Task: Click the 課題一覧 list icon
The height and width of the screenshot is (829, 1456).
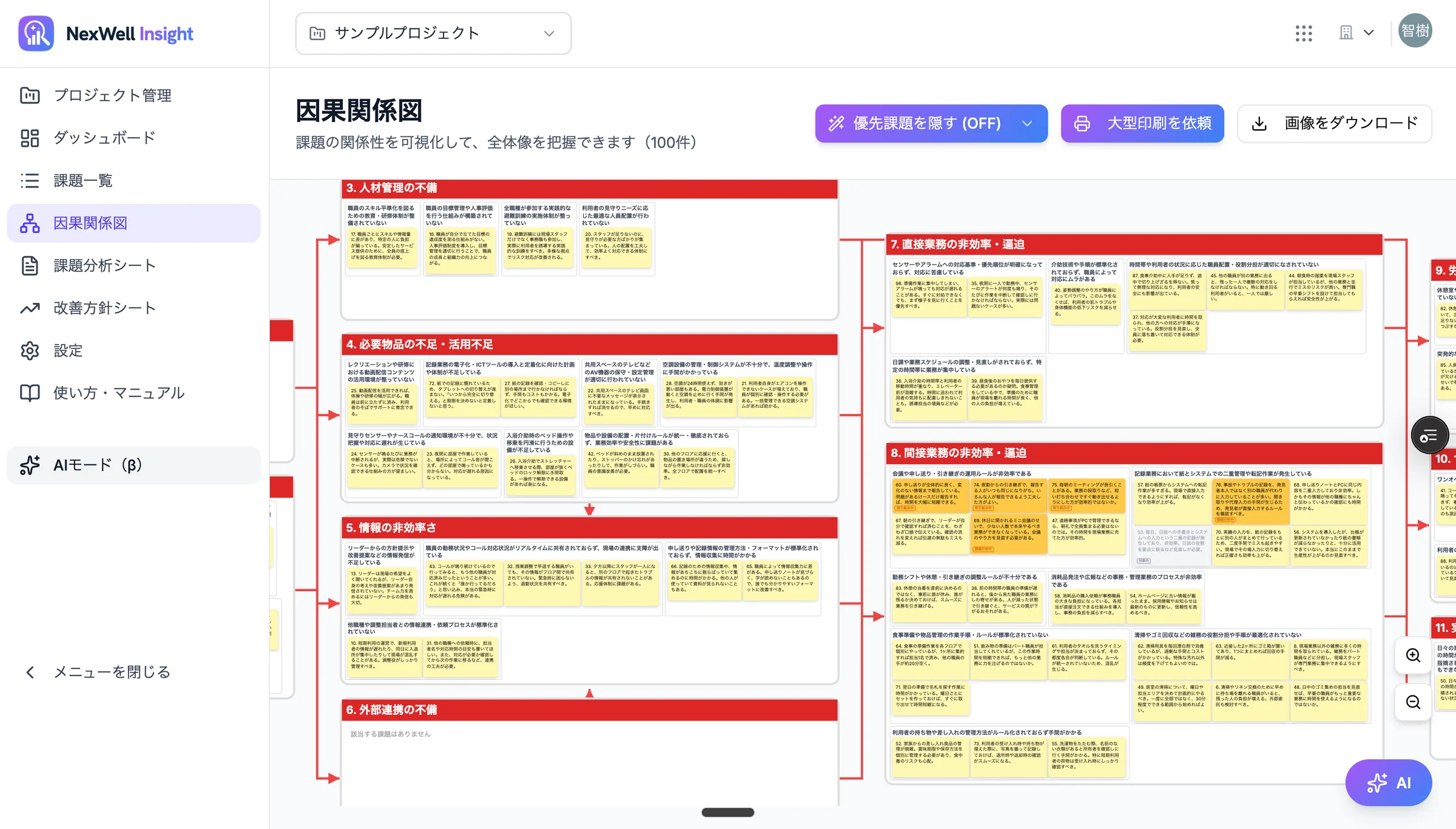Action: click(x=30, y=180)
